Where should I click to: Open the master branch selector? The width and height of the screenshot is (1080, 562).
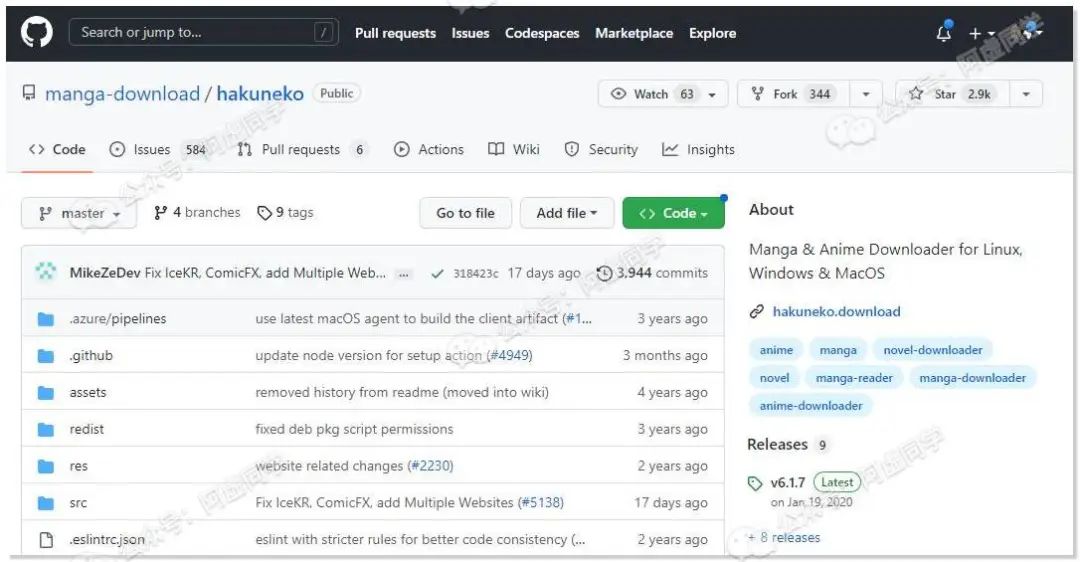point(79,214)
